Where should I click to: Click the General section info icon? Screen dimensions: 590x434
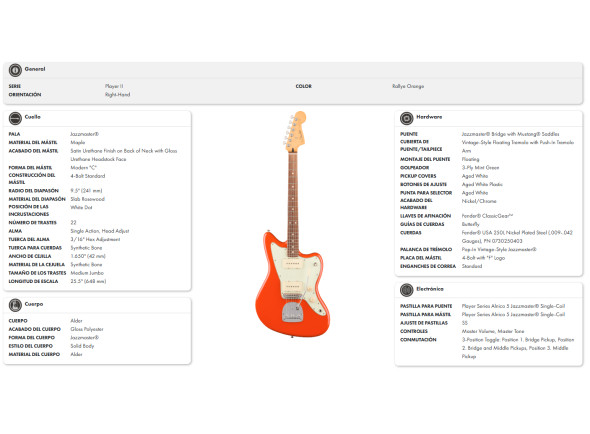click(15, 70)
